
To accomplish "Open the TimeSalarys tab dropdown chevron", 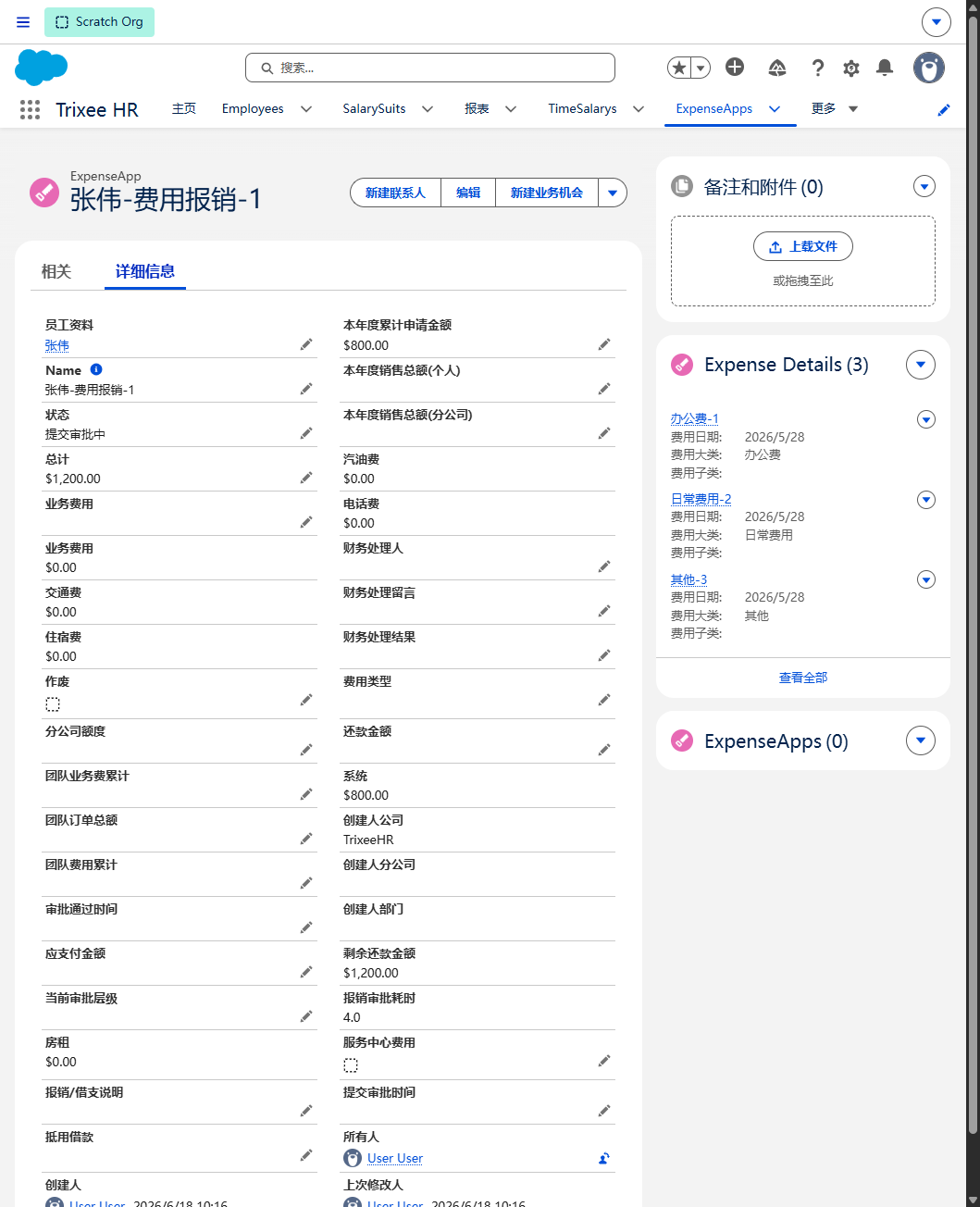I will pyautogui.click(x=639, y=109).
